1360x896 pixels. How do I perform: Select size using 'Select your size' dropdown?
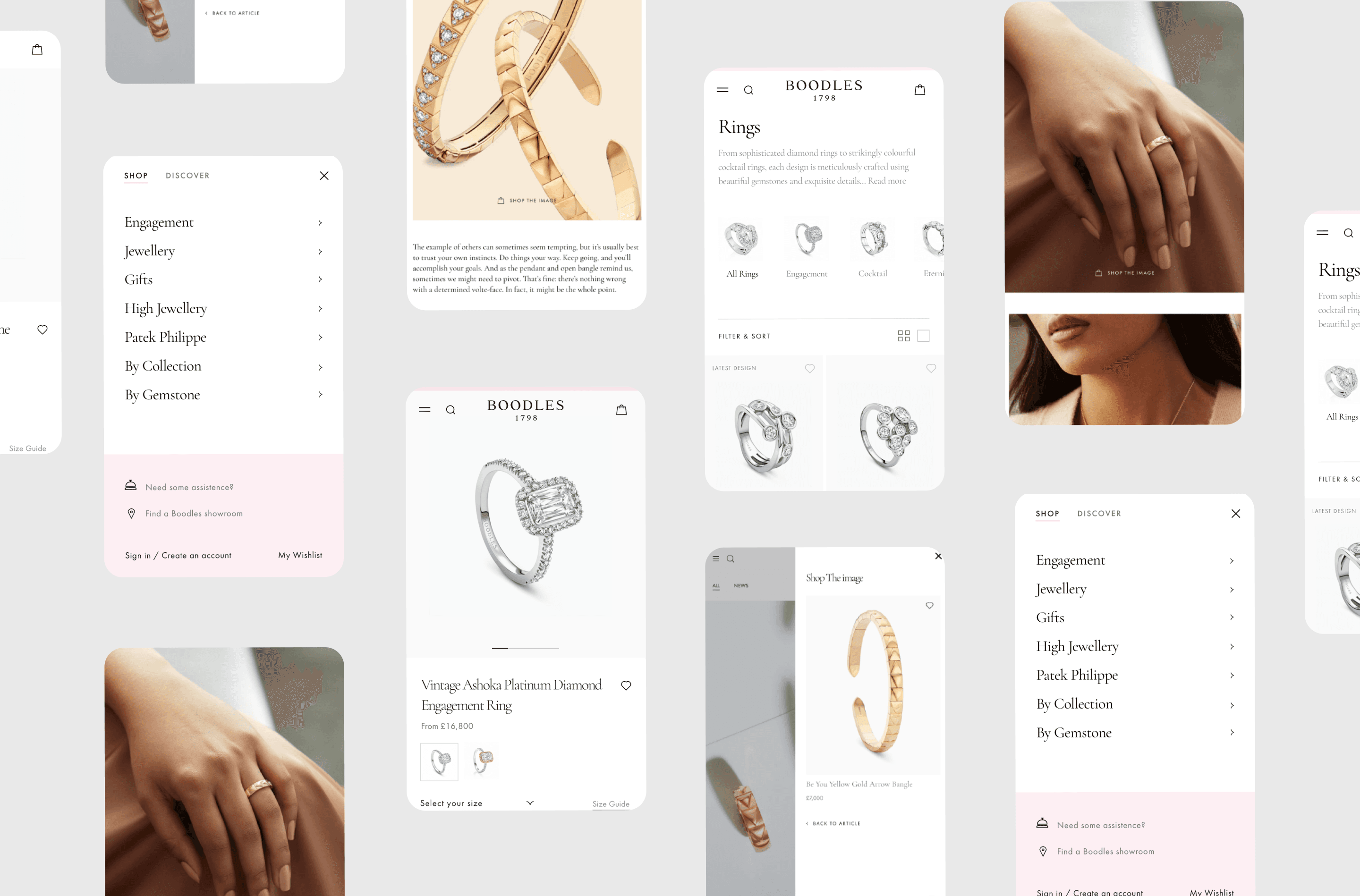[475, 803]
